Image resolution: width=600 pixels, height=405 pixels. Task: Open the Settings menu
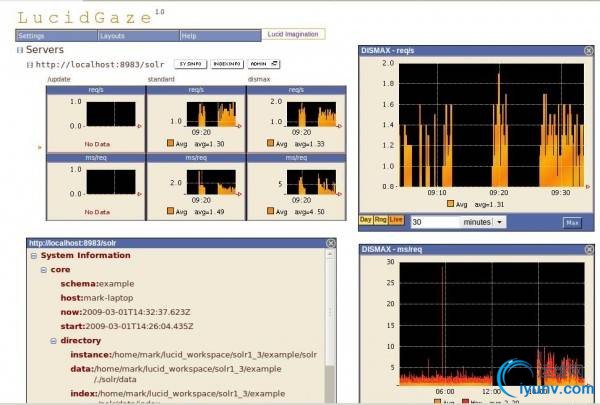click(x=56, y=36)
